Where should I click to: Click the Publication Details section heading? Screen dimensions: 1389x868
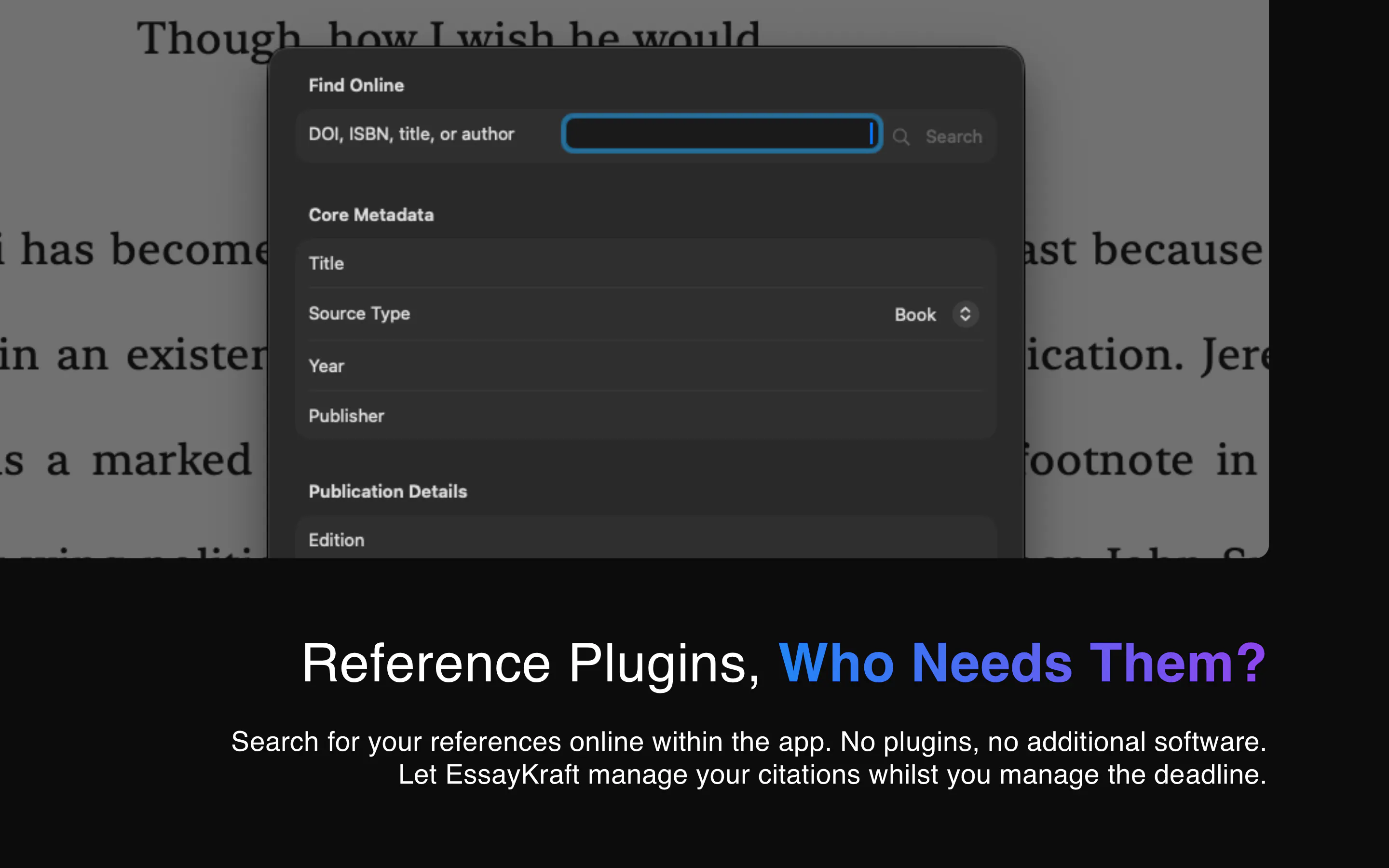pos(388,491)
